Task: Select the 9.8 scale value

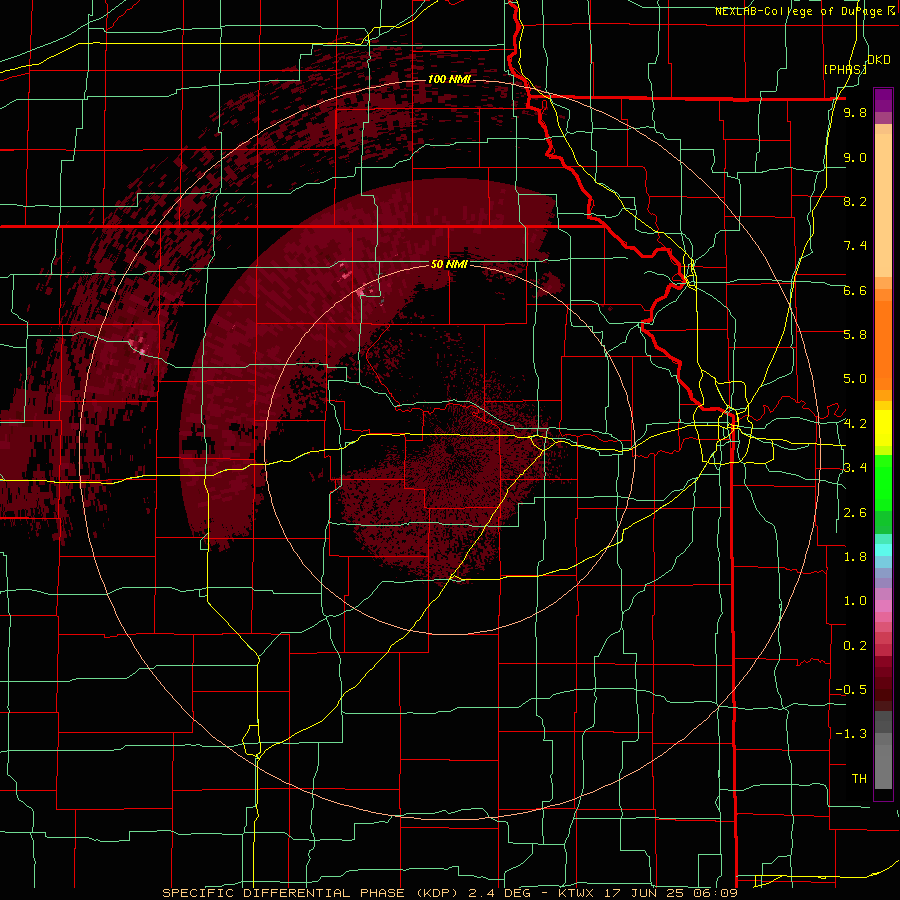Action: [x=855, y=113]
